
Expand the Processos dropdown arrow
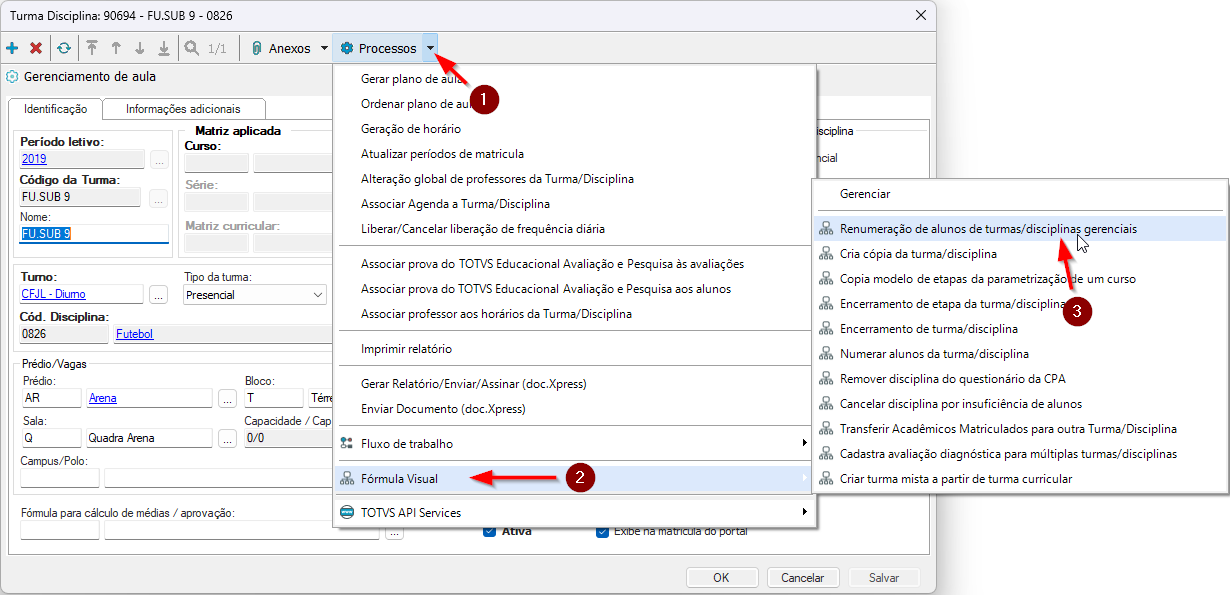430,48
